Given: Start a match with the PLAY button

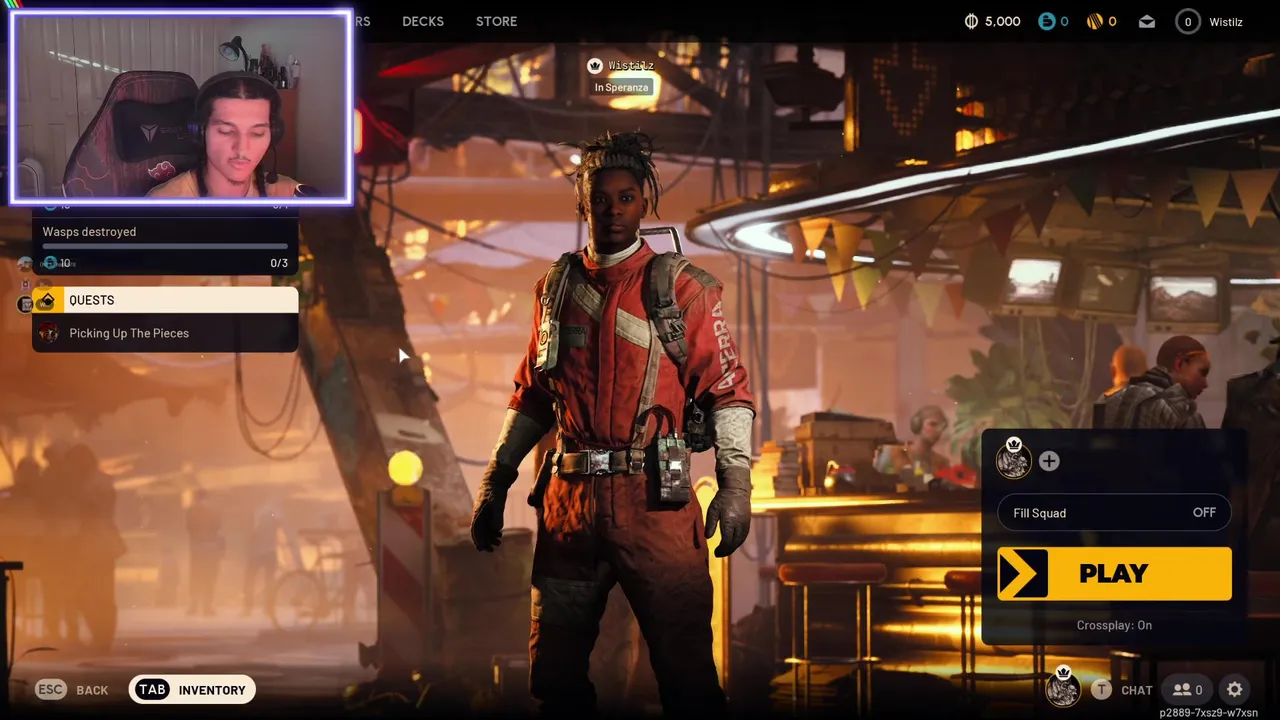Looking at the screenshot, I should pyautogui.click(x=1114, y=574).
